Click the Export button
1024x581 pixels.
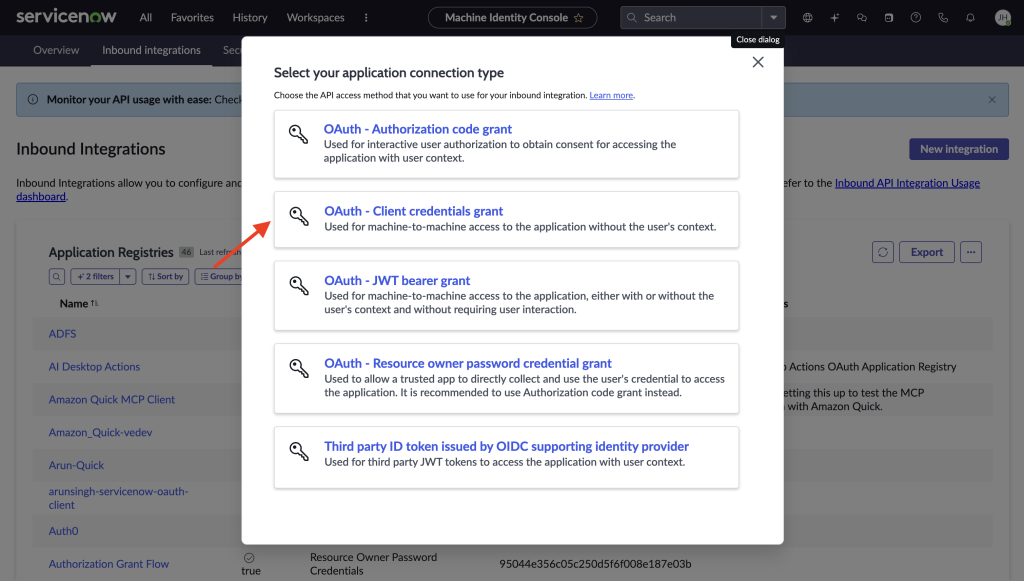pos(927,252)
